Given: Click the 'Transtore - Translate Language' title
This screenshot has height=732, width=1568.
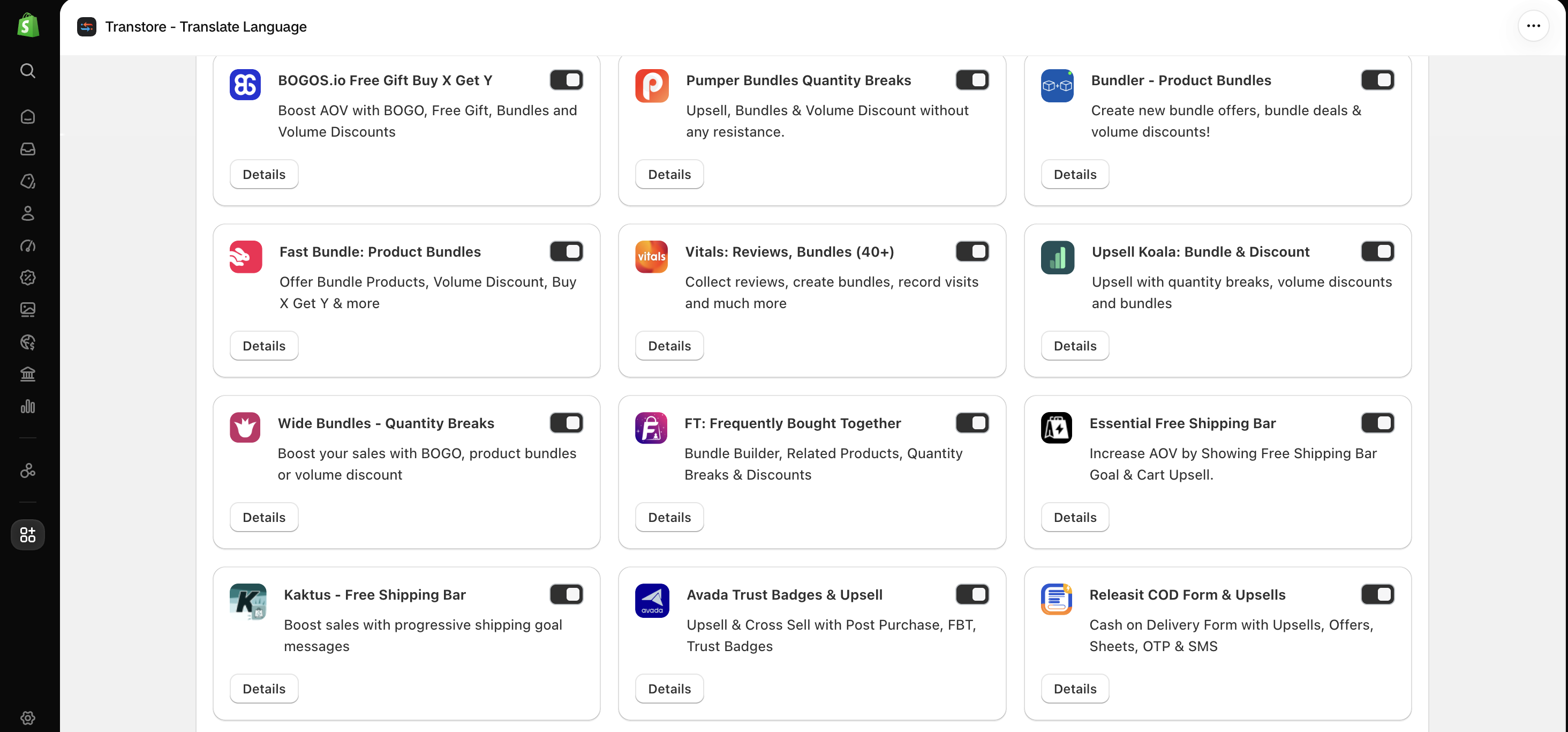Looking at the screenshot, I should coord(206,27).
